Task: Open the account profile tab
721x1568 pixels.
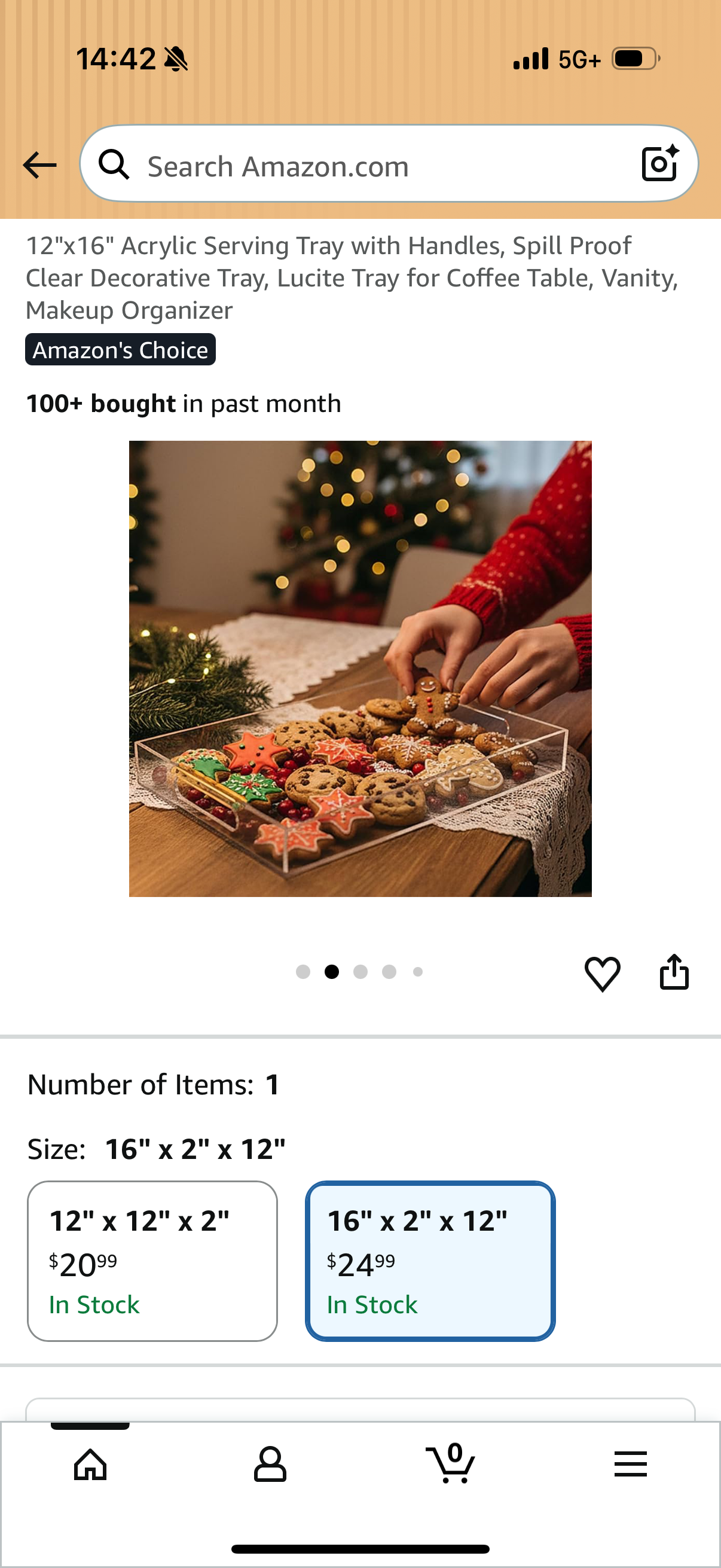Action: 270,1464
